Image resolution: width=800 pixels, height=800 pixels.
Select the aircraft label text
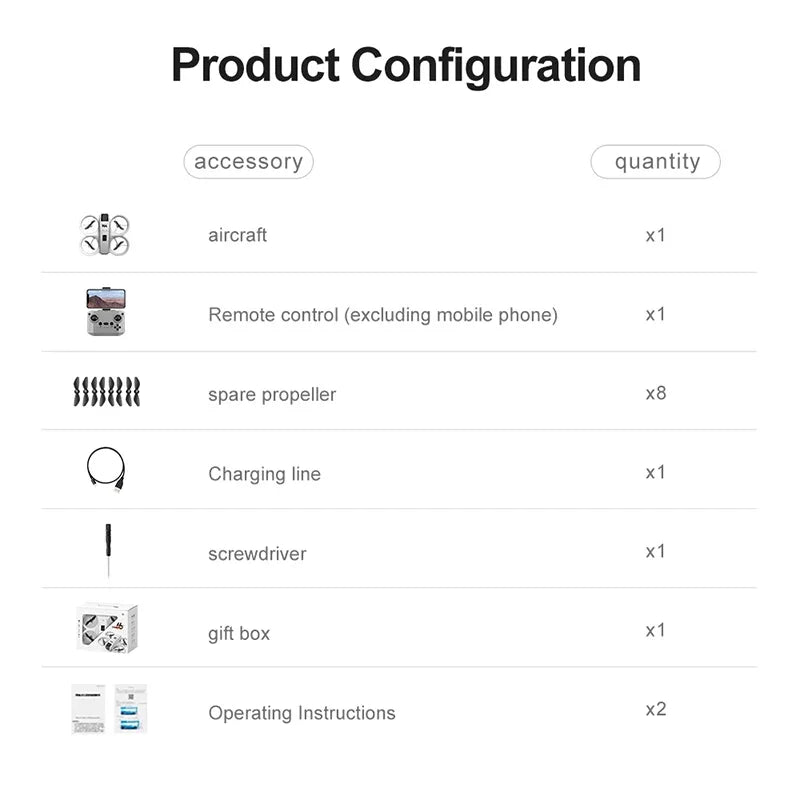click(237, 236)
